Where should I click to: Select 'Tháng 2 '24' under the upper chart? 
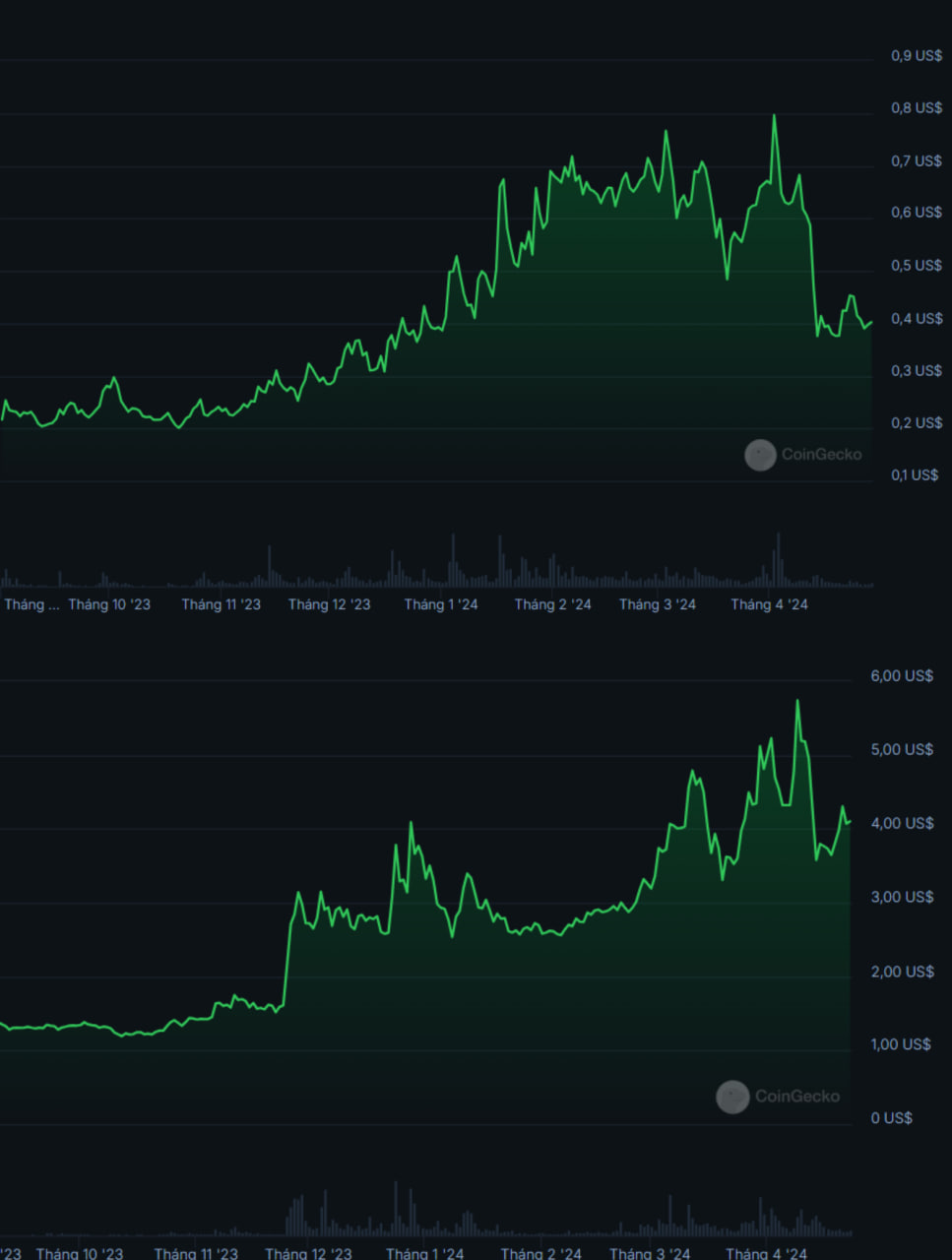coord(552,604)
